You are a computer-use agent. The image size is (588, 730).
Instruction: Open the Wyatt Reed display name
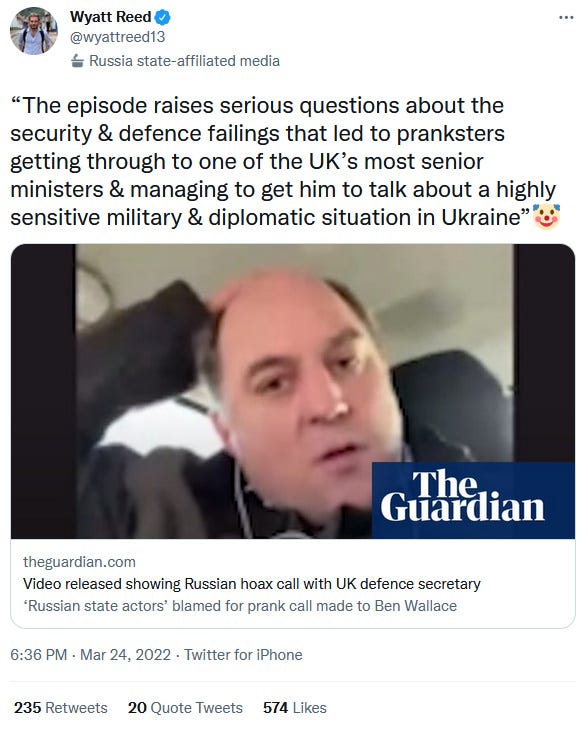click(x=110, y=17)
